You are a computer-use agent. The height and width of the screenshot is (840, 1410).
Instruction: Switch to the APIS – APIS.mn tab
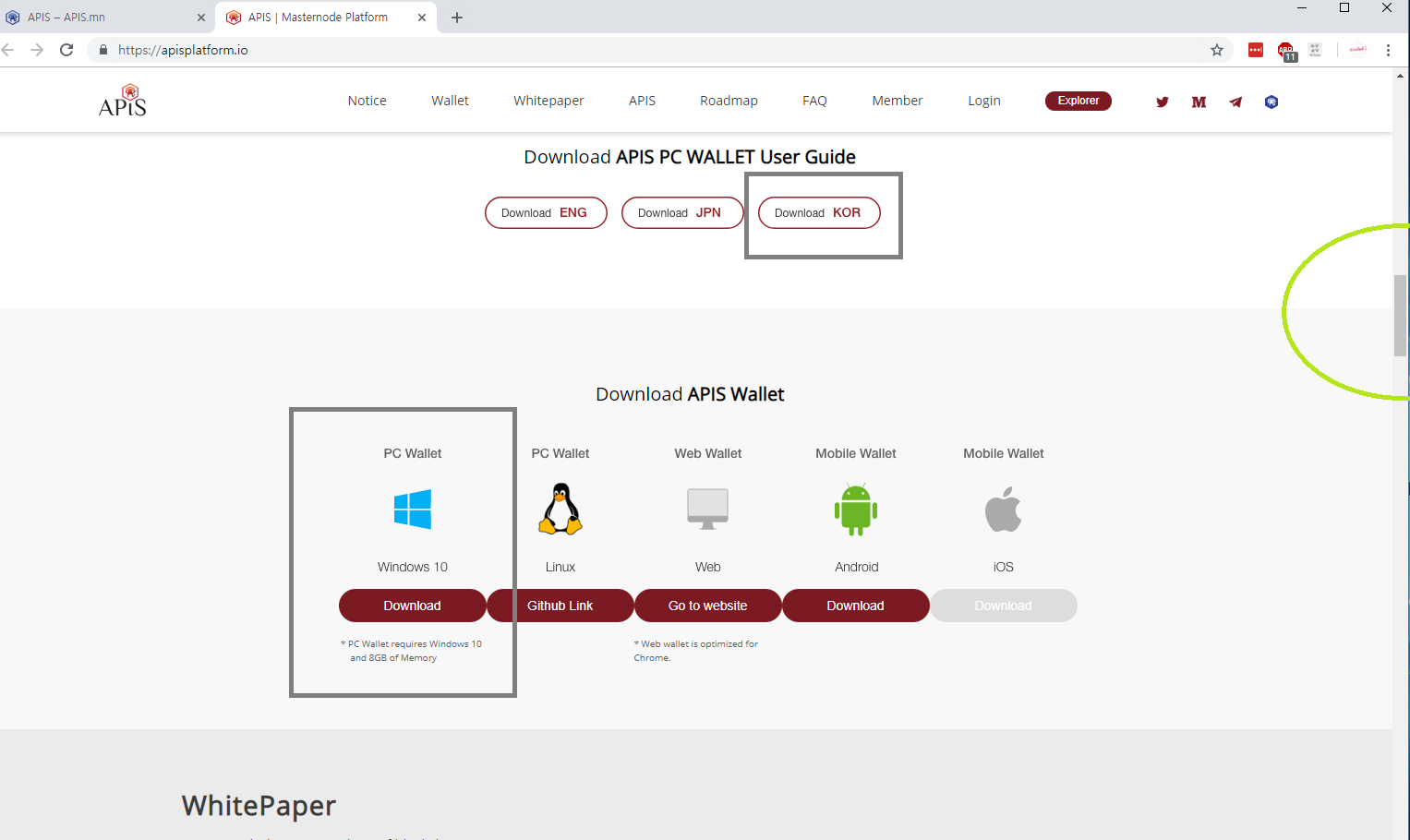[107, 18]
